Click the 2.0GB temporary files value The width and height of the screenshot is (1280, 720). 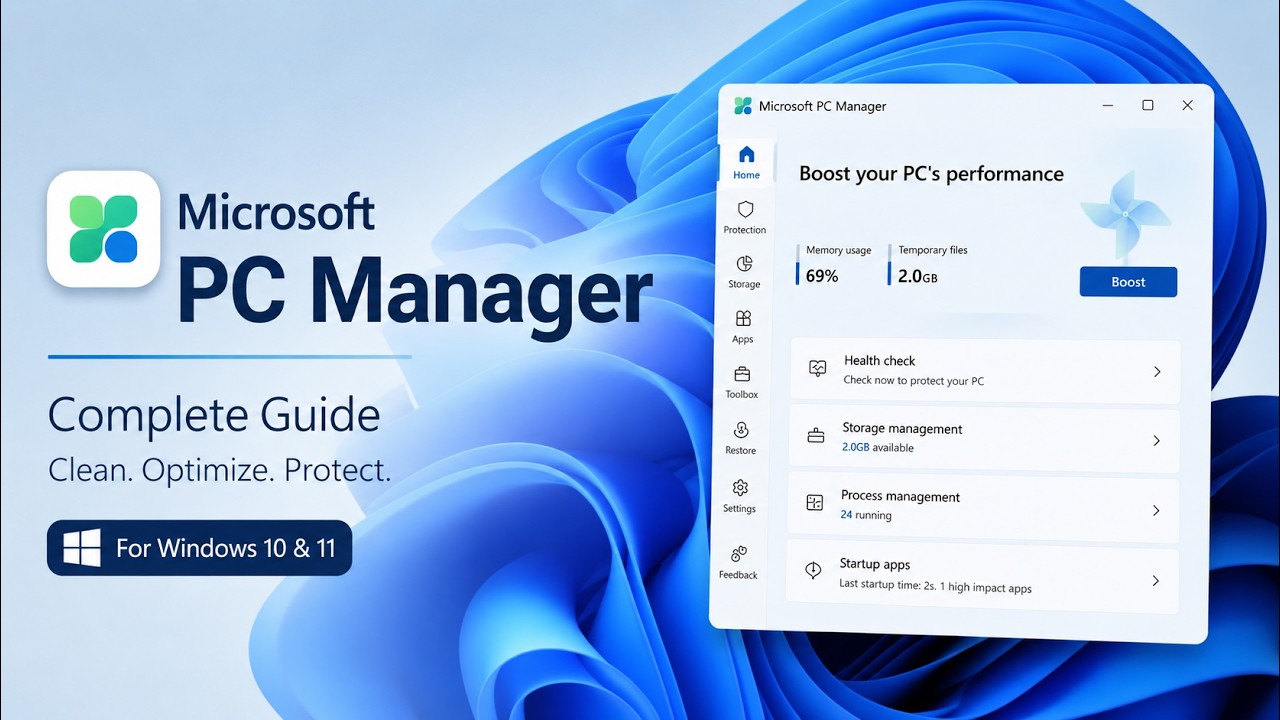(918, 276)
